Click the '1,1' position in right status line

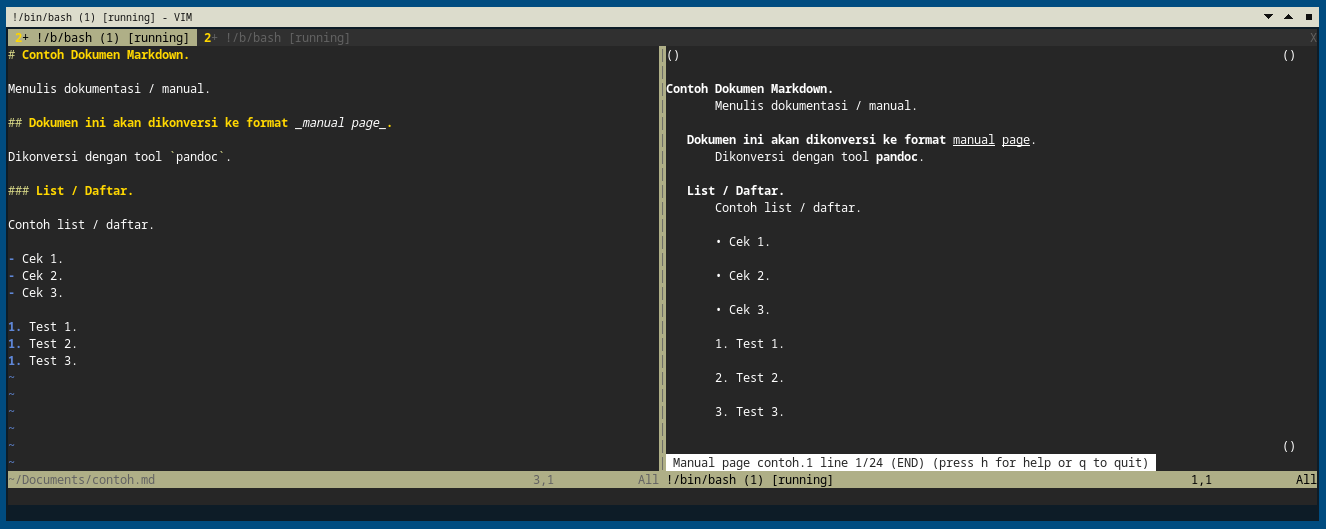[1201, 480]
